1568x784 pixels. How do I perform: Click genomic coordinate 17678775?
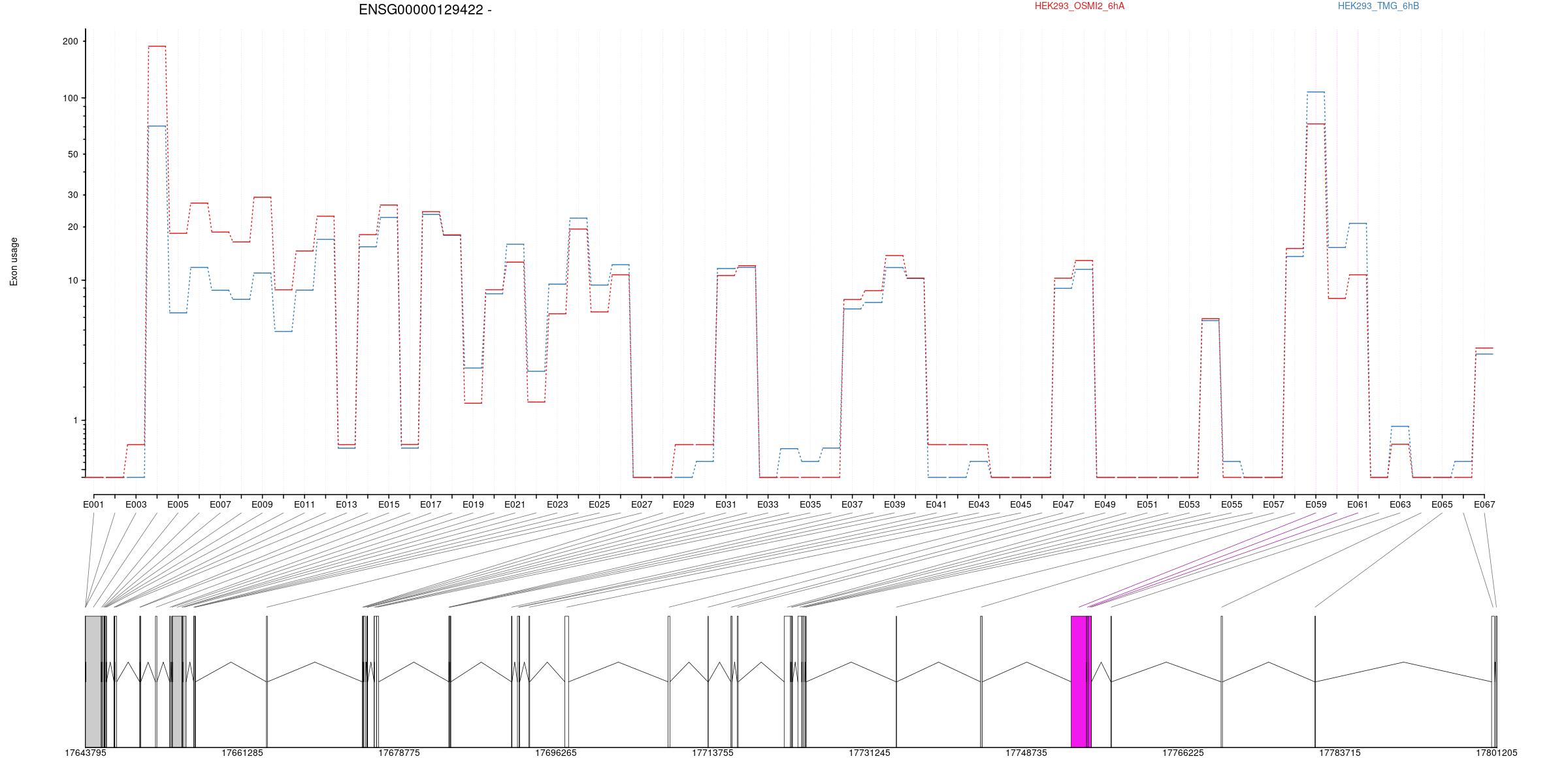tap(399, 753)
